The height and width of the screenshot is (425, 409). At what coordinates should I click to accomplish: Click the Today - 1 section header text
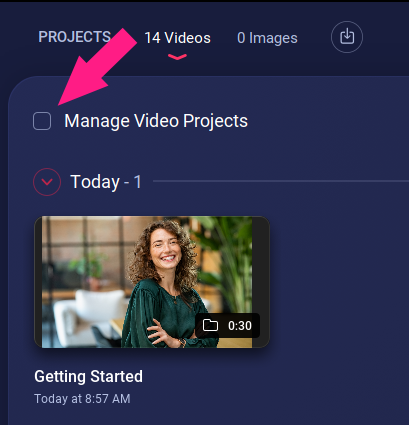point(106,182)
